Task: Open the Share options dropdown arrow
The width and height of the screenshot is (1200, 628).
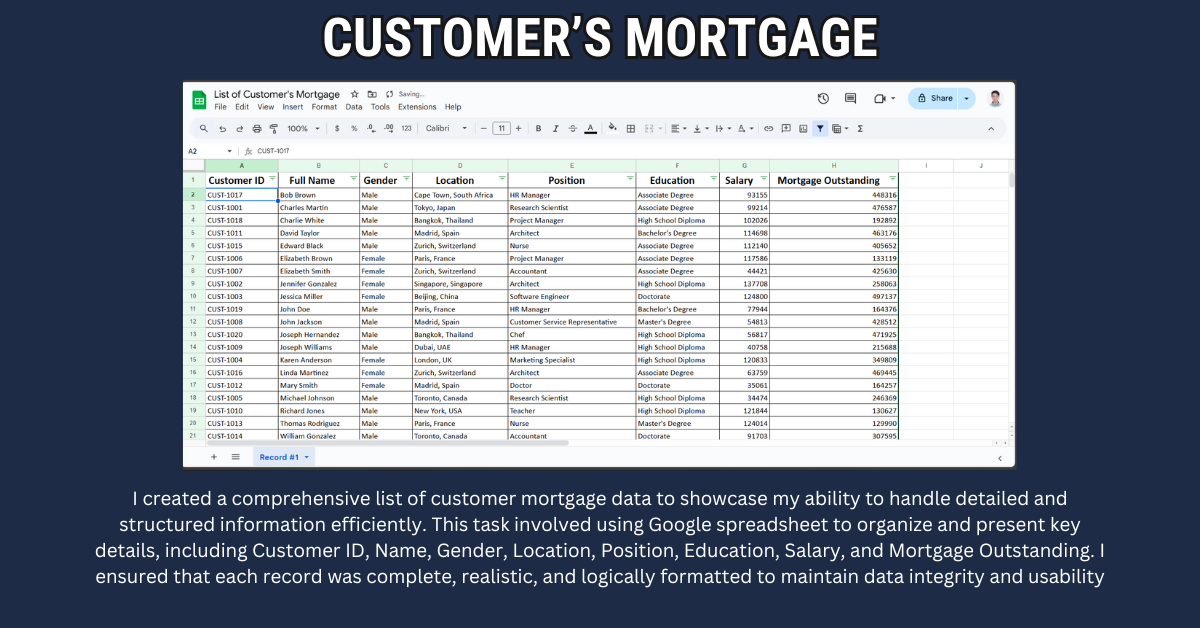Action: tap(966, 98)
